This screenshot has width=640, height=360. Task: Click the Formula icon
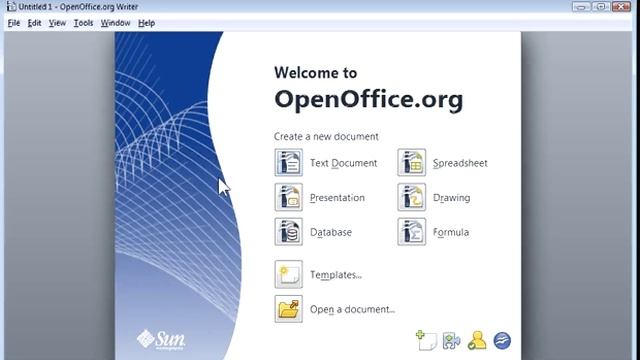(411, 231)
